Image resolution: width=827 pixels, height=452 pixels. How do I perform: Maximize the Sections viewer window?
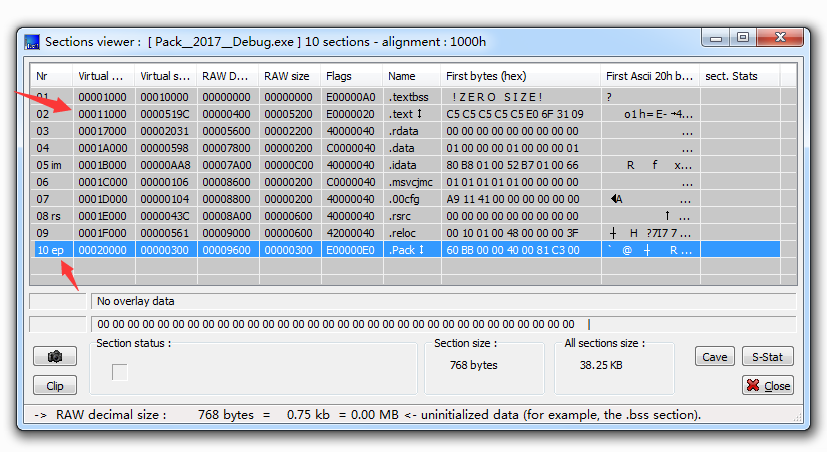pyautogui.click(x=743, y=38)
